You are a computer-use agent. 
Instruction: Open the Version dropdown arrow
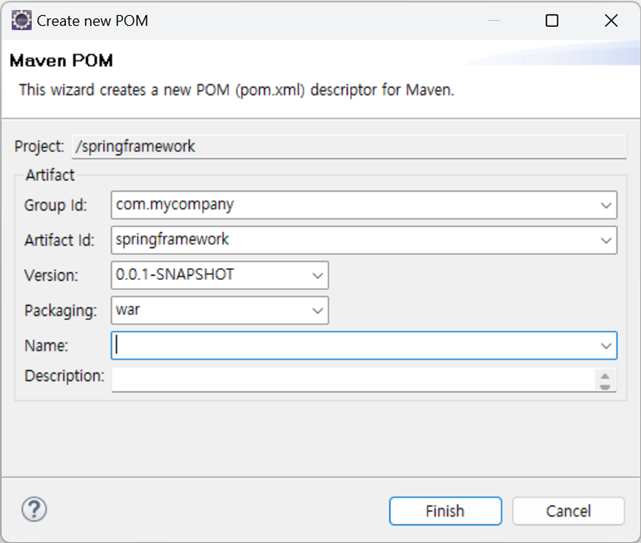pyautogui.click(x=318, y=276)
